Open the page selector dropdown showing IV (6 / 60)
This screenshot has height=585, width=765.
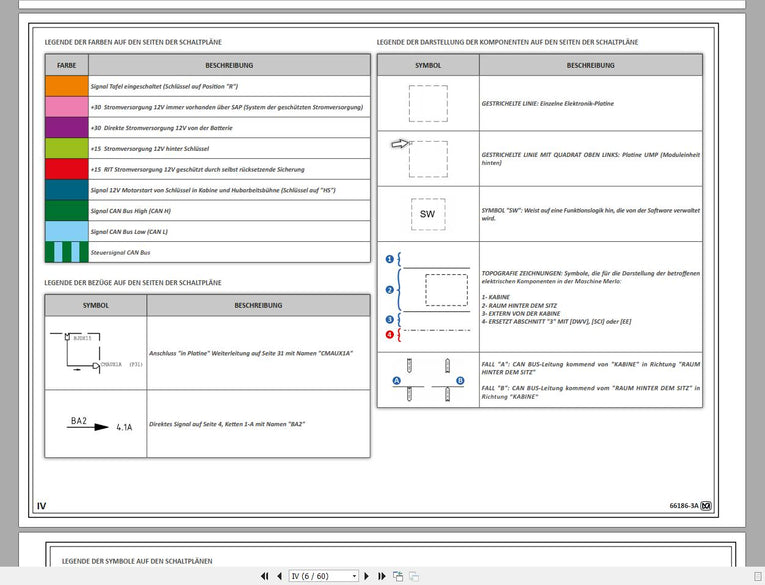(x=323, y=576)
